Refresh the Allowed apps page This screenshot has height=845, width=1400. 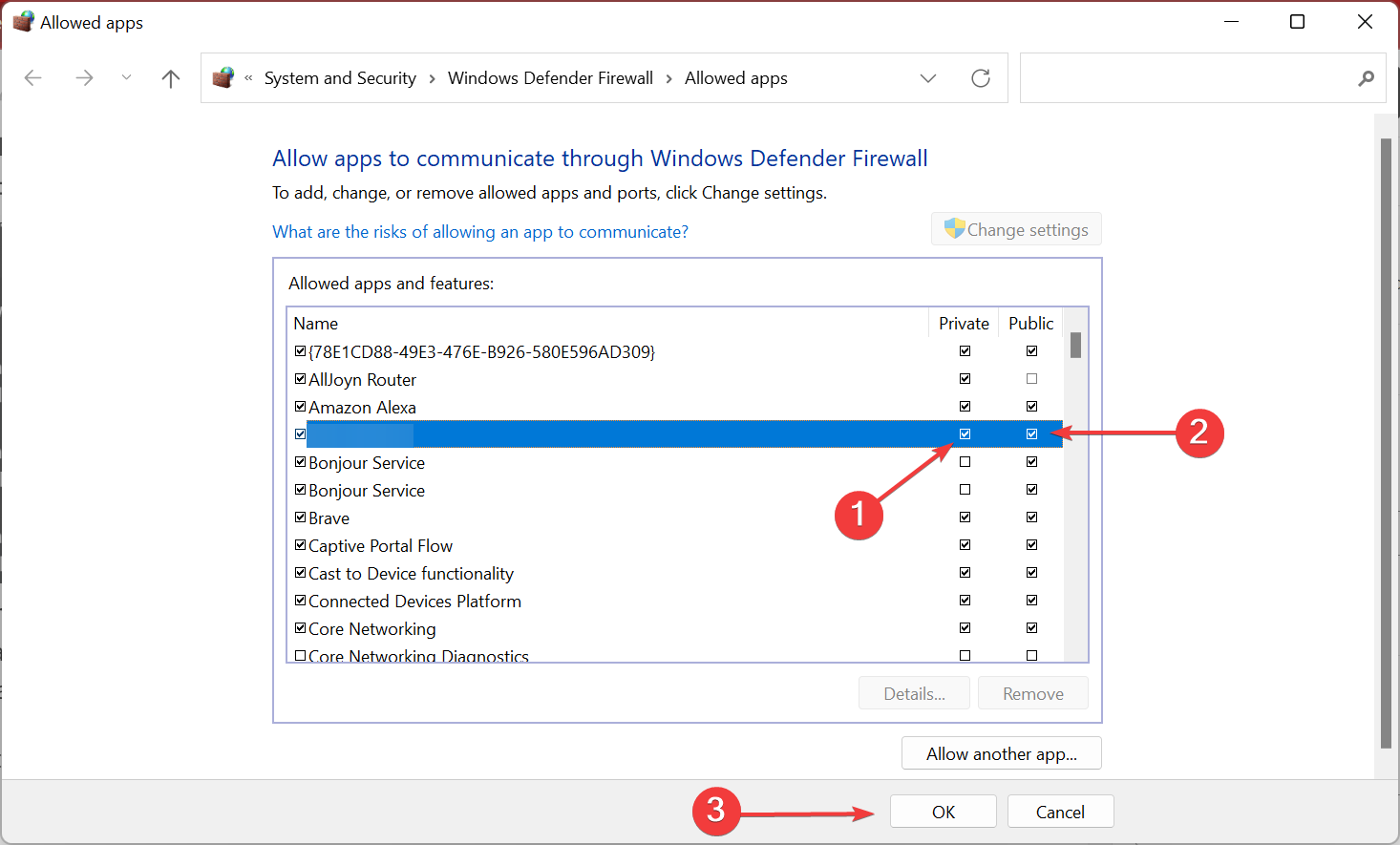981,78
